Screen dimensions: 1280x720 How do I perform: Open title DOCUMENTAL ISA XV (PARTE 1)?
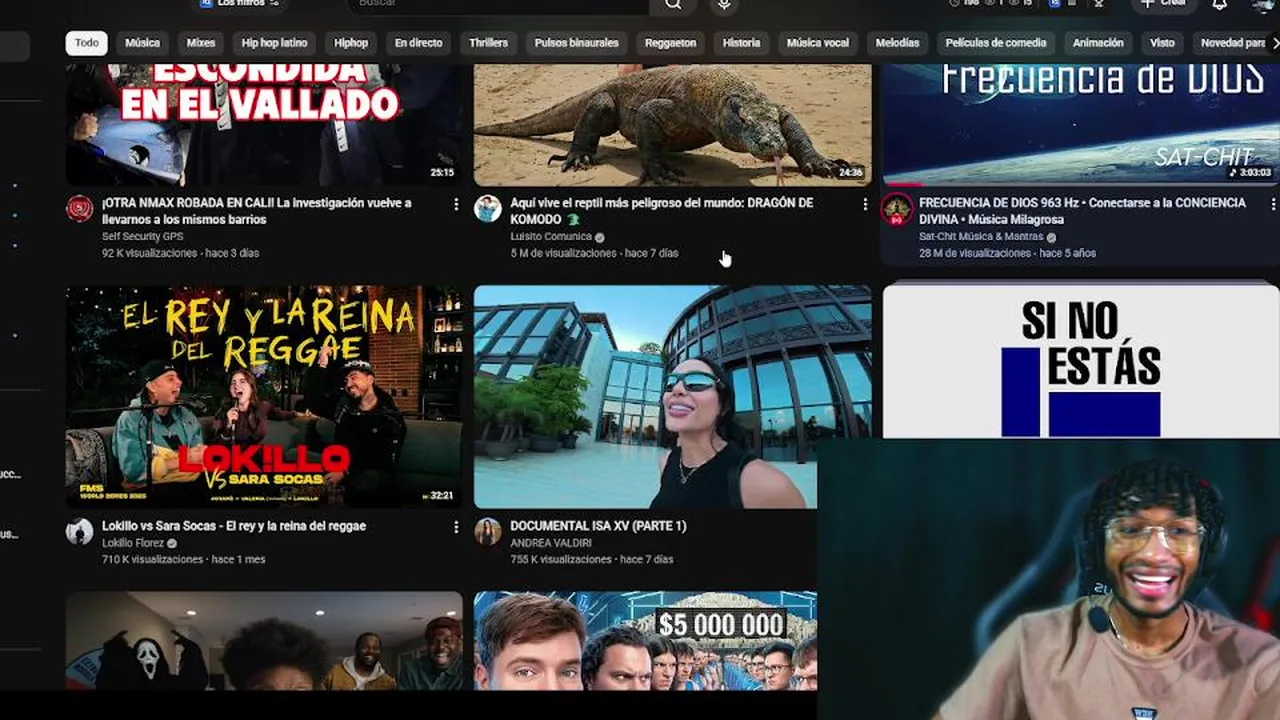598,526
